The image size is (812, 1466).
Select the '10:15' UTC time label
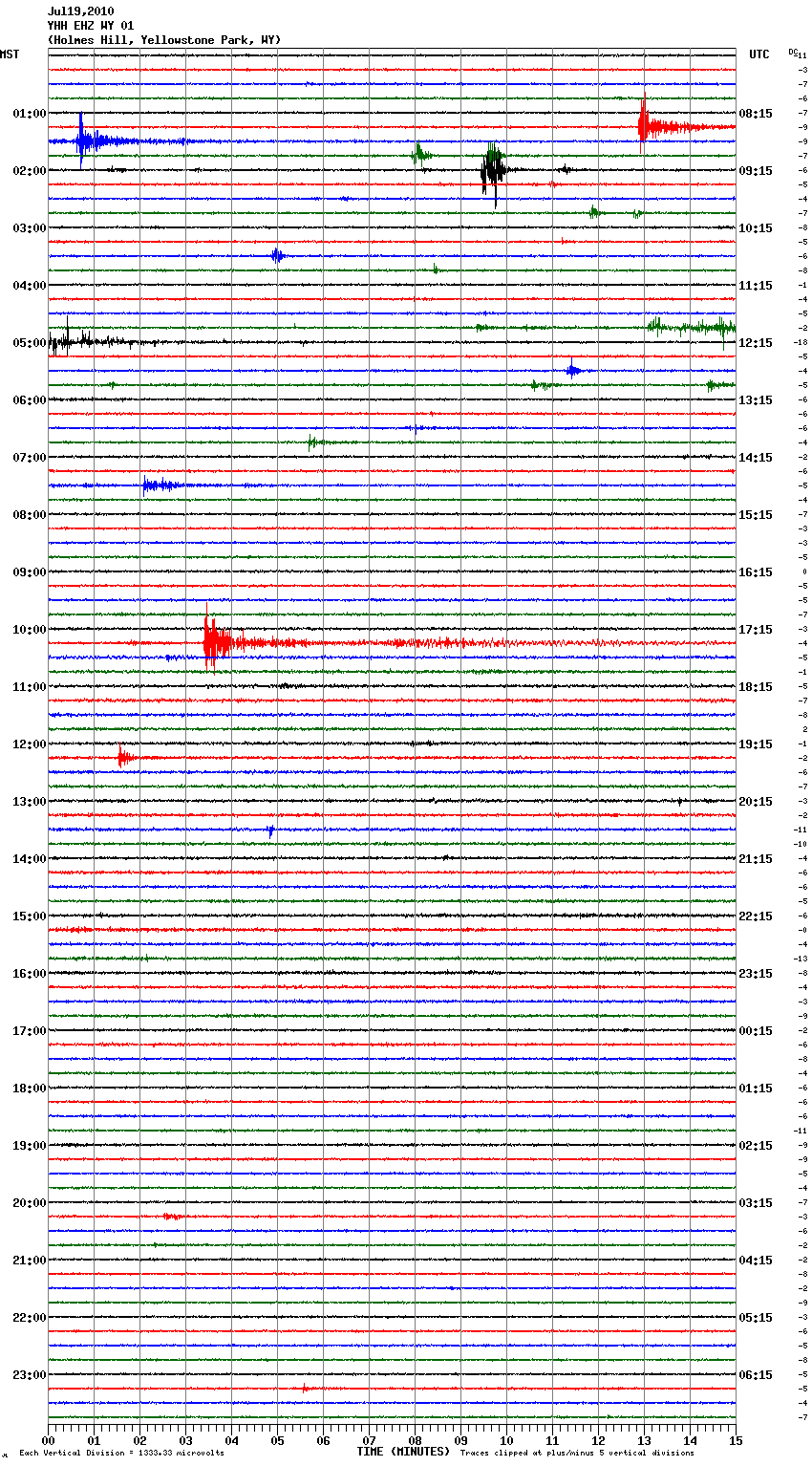coord(756,228)
